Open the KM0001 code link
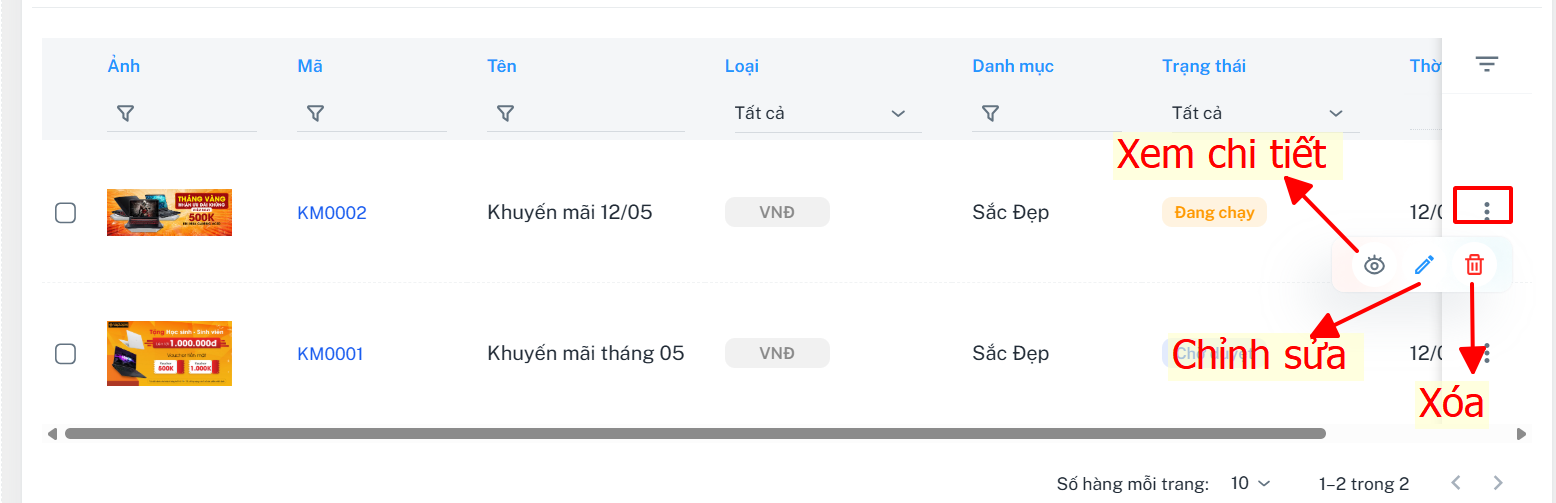This screenshot has width=1556, height=503. tap(330, 353)
